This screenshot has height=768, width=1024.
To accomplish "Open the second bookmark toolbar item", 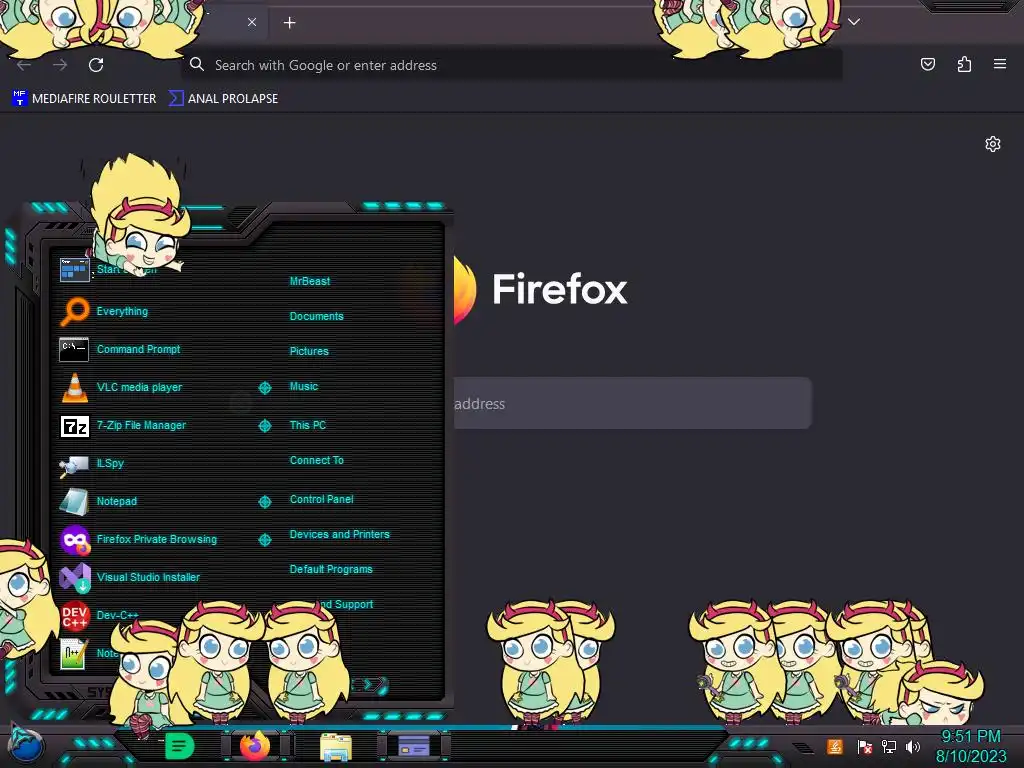I will click(223, 99).
